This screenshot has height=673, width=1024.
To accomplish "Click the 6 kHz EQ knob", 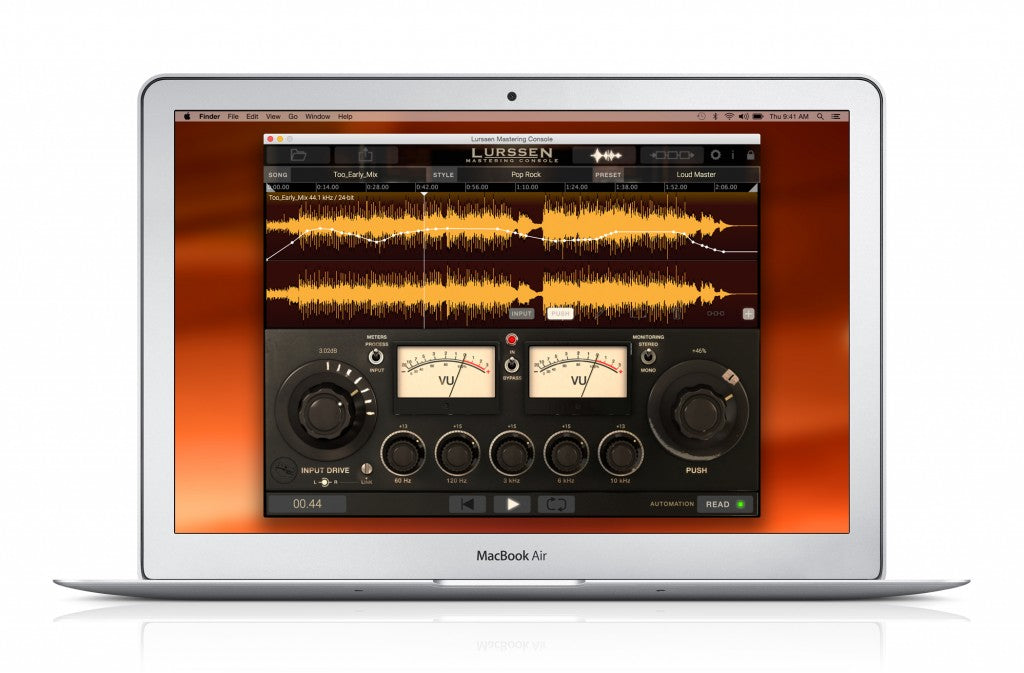I will [x=566, y=454].
